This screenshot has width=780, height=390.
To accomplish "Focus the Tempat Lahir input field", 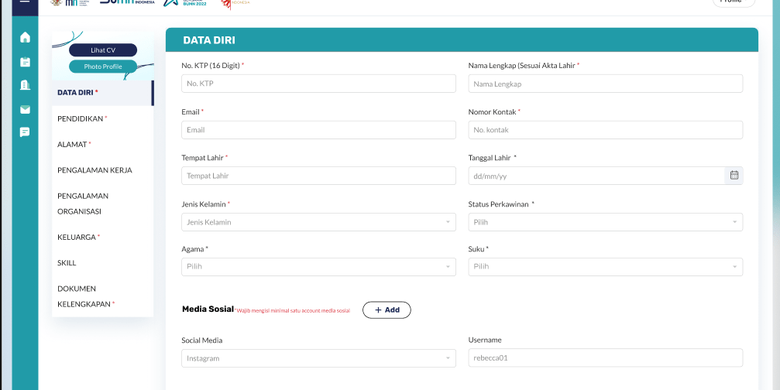I will coord(318,176).
